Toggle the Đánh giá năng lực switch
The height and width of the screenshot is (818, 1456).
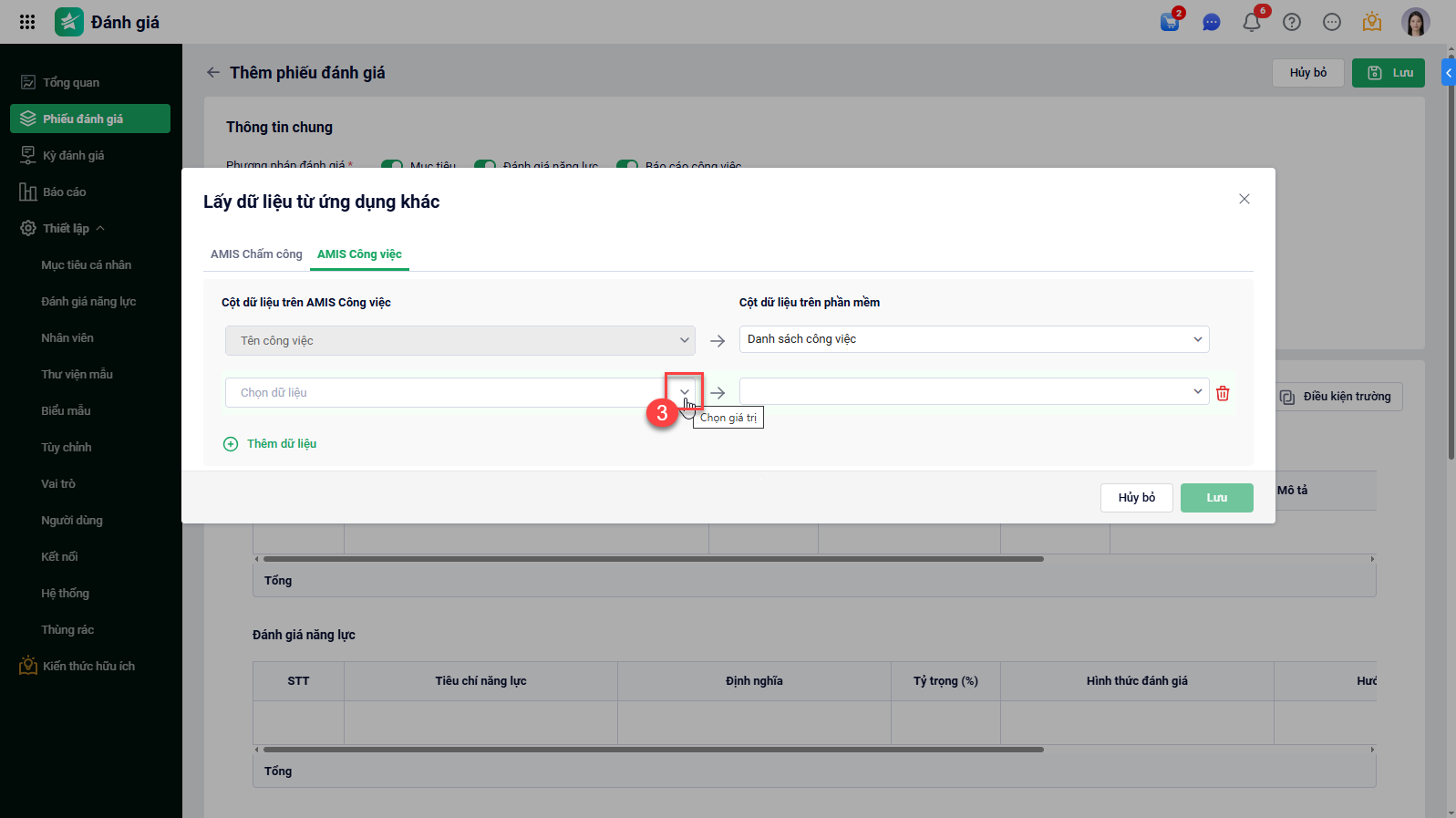(x=485, y=166)
